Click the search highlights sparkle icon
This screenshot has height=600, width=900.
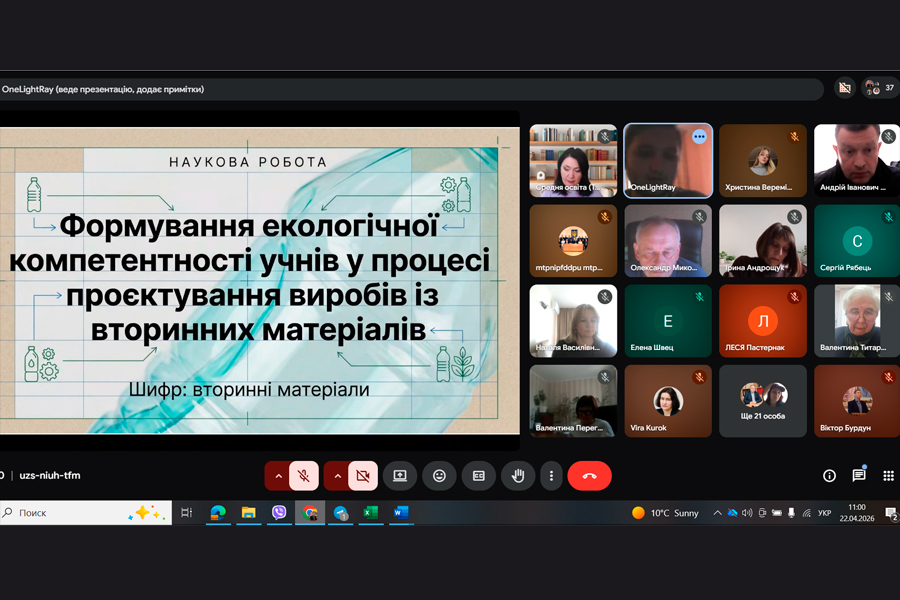[146, 513]
